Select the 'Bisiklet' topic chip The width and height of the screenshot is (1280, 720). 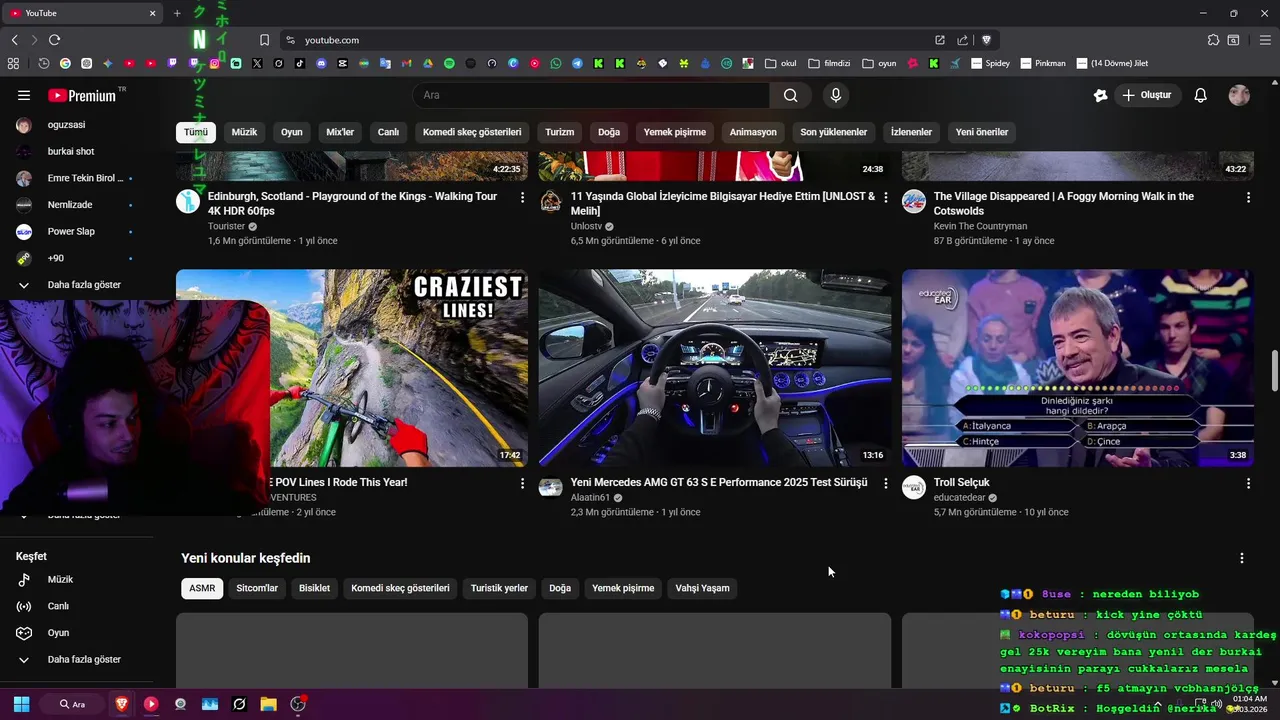314,588
